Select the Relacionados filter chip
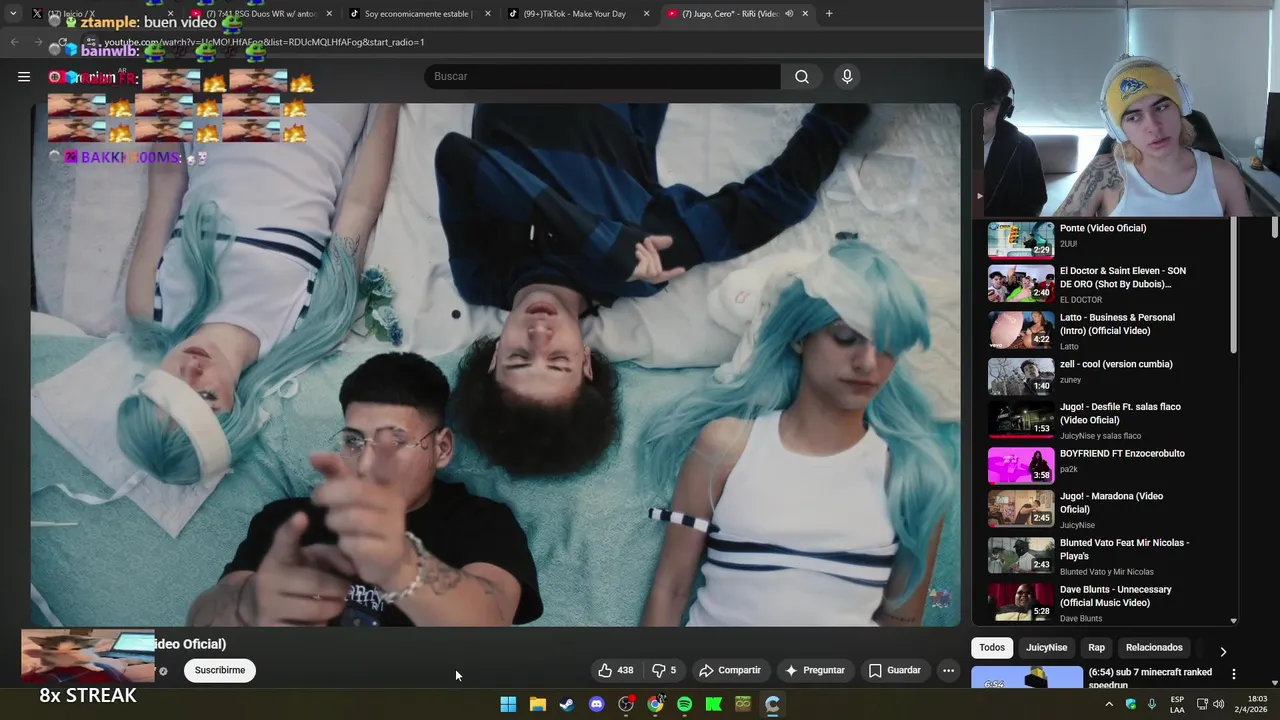The image size is (1280, 720). 1154,647
